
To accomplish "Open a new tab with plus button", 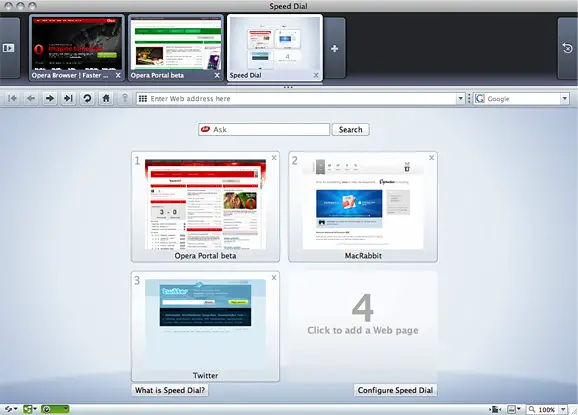I will click(x=334, y=48).
